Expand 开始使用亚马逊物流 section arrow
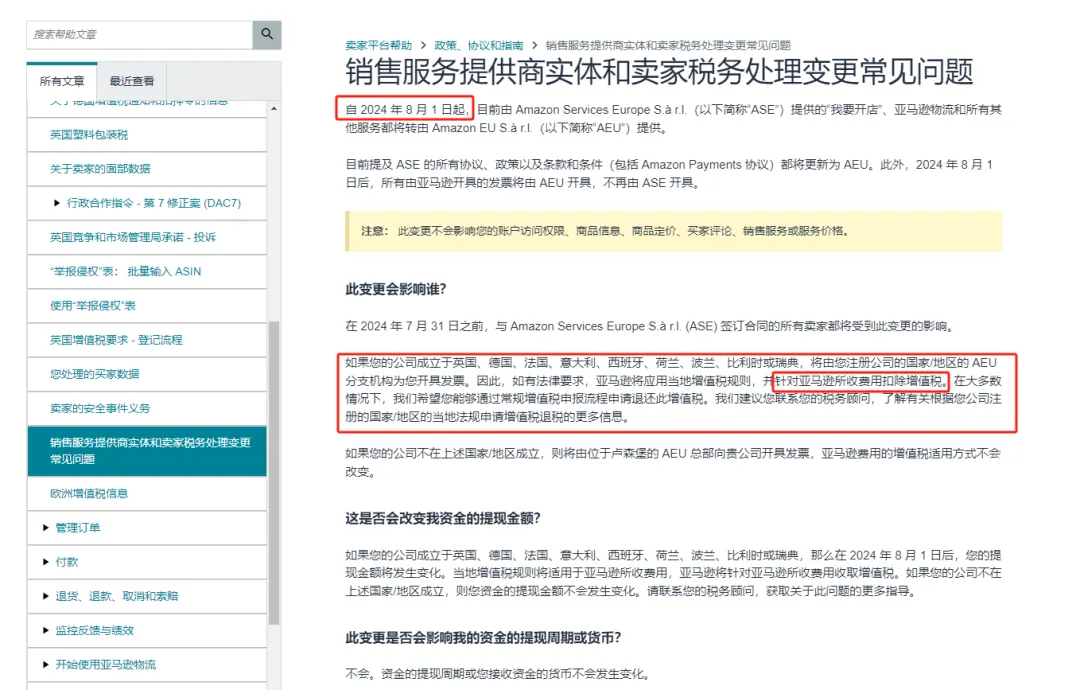This screenshot has width=1080, height=690. pyautogui.click(x=45, y=665)
